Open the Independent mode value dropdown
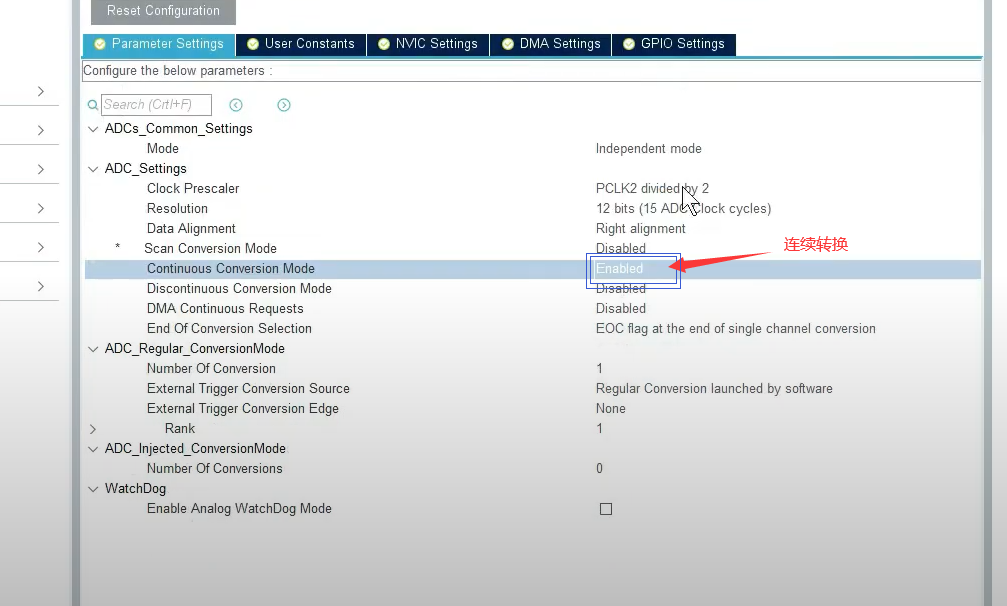The width and height of the screenshot is (1007, 606). click(649, 149)
